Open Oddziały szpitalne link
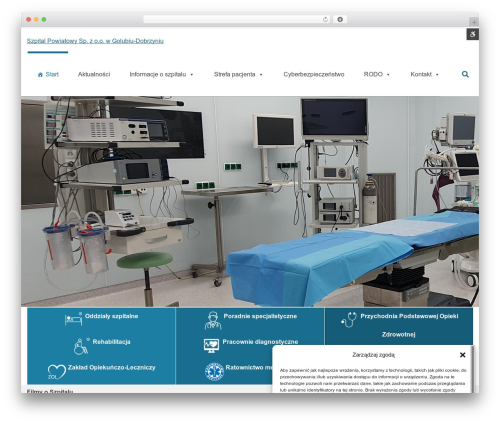The image size is (500, 423). pos(111,316)
